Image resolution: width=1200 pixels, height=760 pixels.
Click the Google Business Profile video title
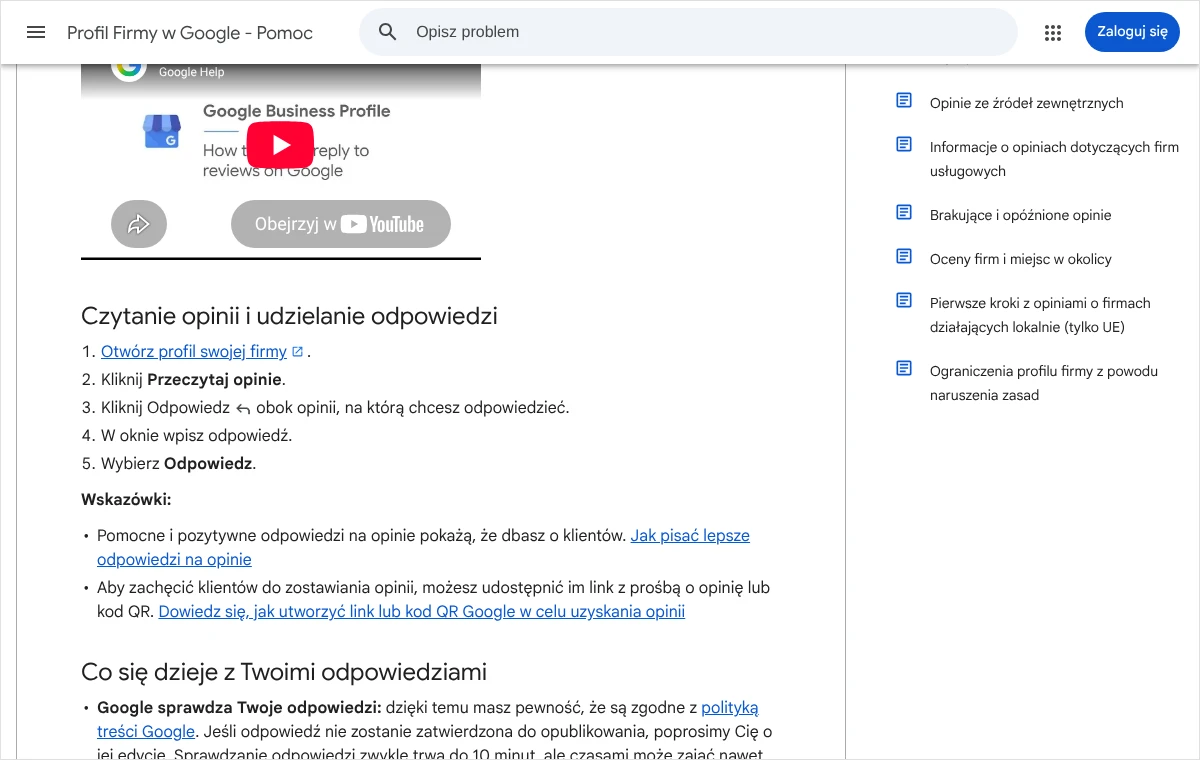[x=296, y=111]
